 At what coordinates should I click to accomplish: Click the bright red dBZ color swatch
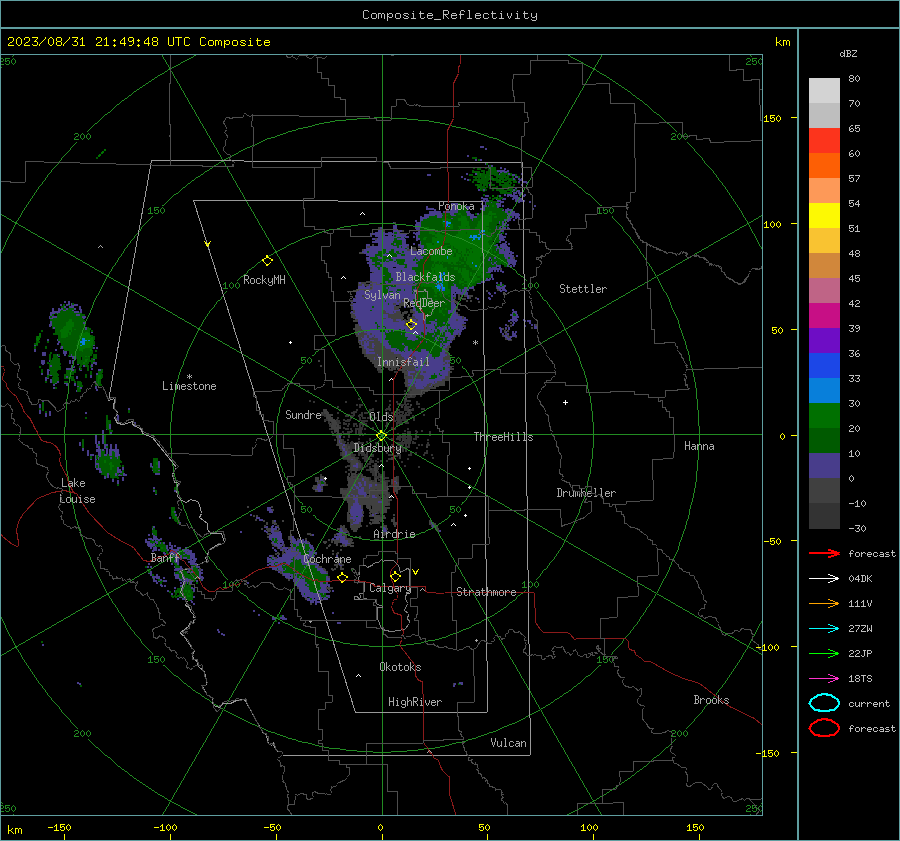824,141
